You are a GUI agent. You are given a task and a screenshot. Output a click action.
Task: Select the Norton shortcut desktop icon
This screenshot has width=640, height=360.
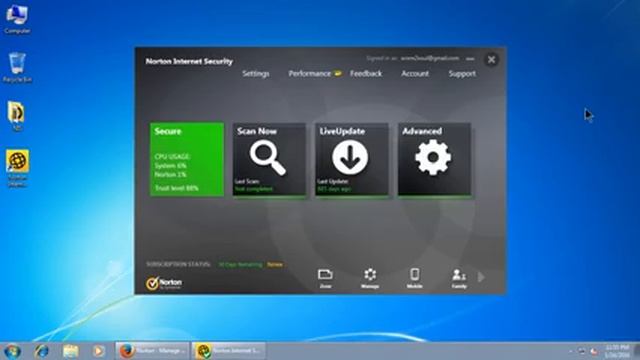(x=17, y=168)
